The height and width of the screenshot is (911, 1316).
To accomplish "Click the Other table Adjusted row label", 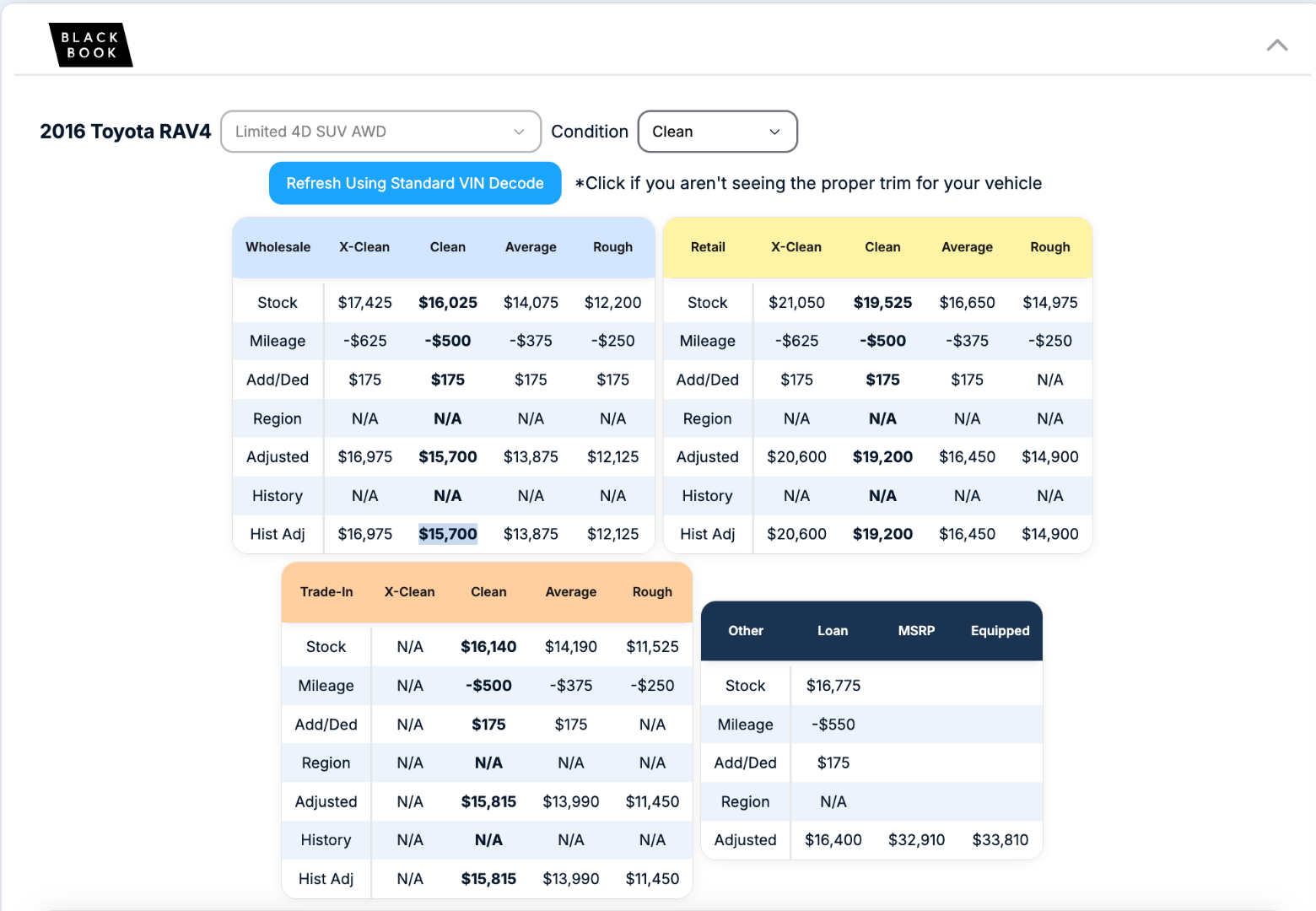I will (x=746, y=840).
